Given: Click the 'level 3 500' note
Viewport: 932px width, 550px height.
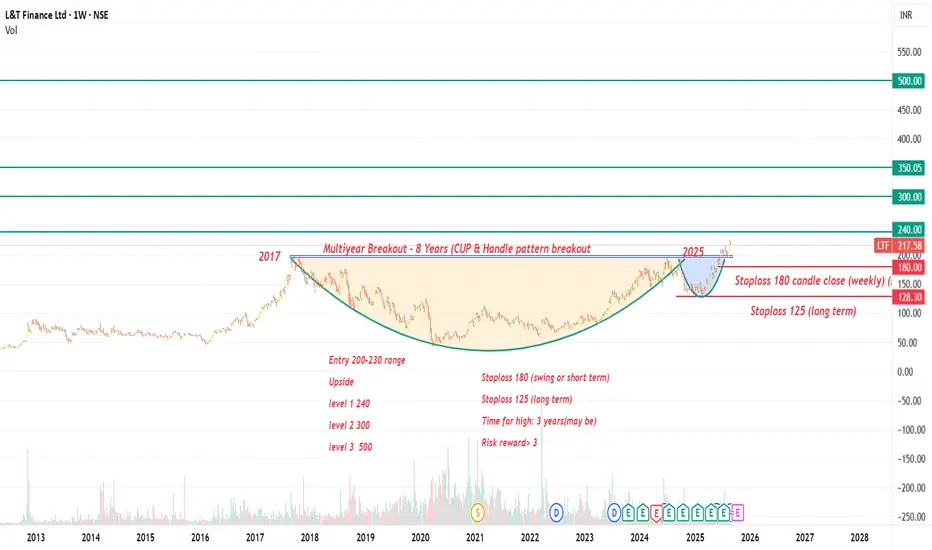Looking at the screenshot, I should point(350,447).
